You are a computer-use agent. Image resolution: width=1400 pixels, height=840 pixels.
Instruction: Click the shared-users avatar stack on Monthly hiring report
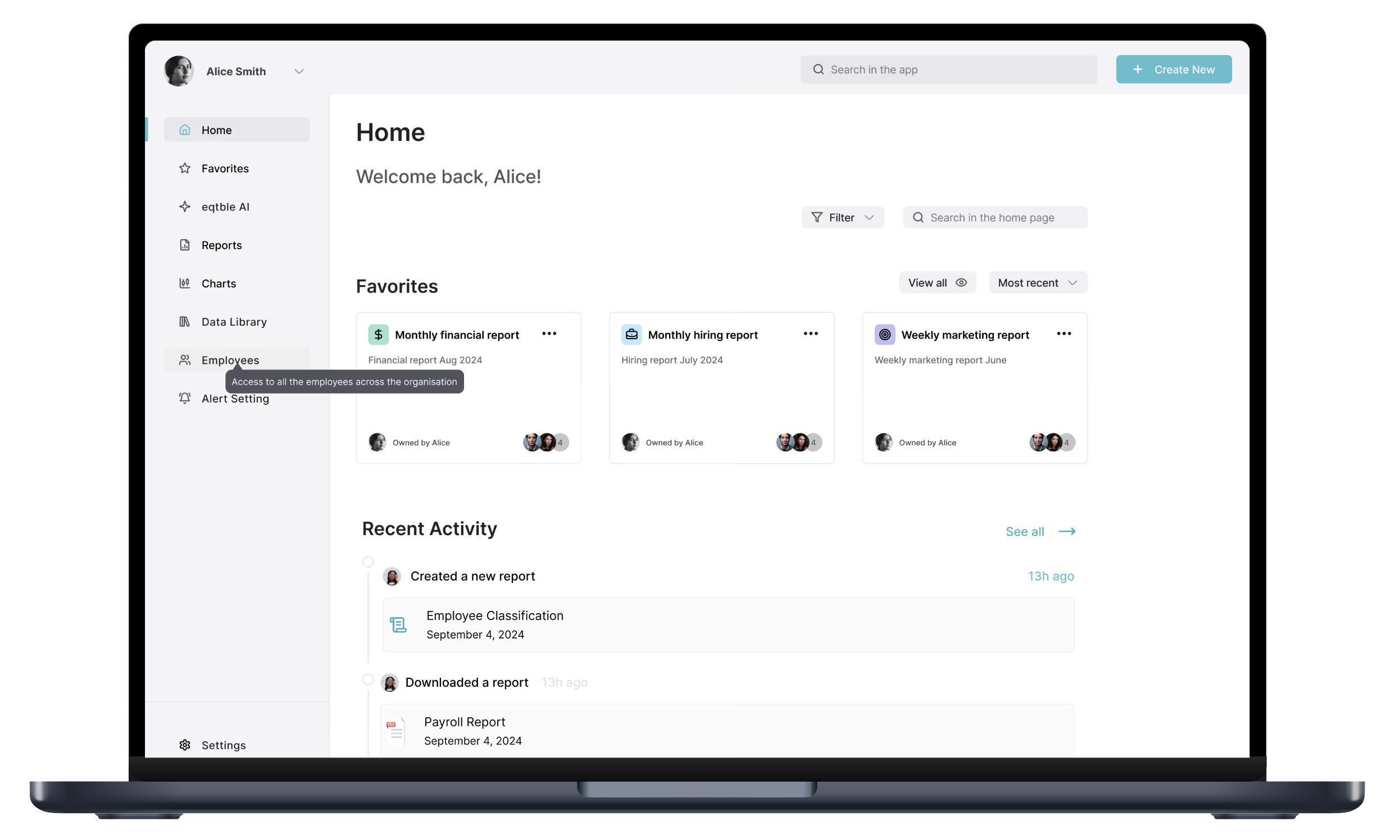tap(798, 442)
